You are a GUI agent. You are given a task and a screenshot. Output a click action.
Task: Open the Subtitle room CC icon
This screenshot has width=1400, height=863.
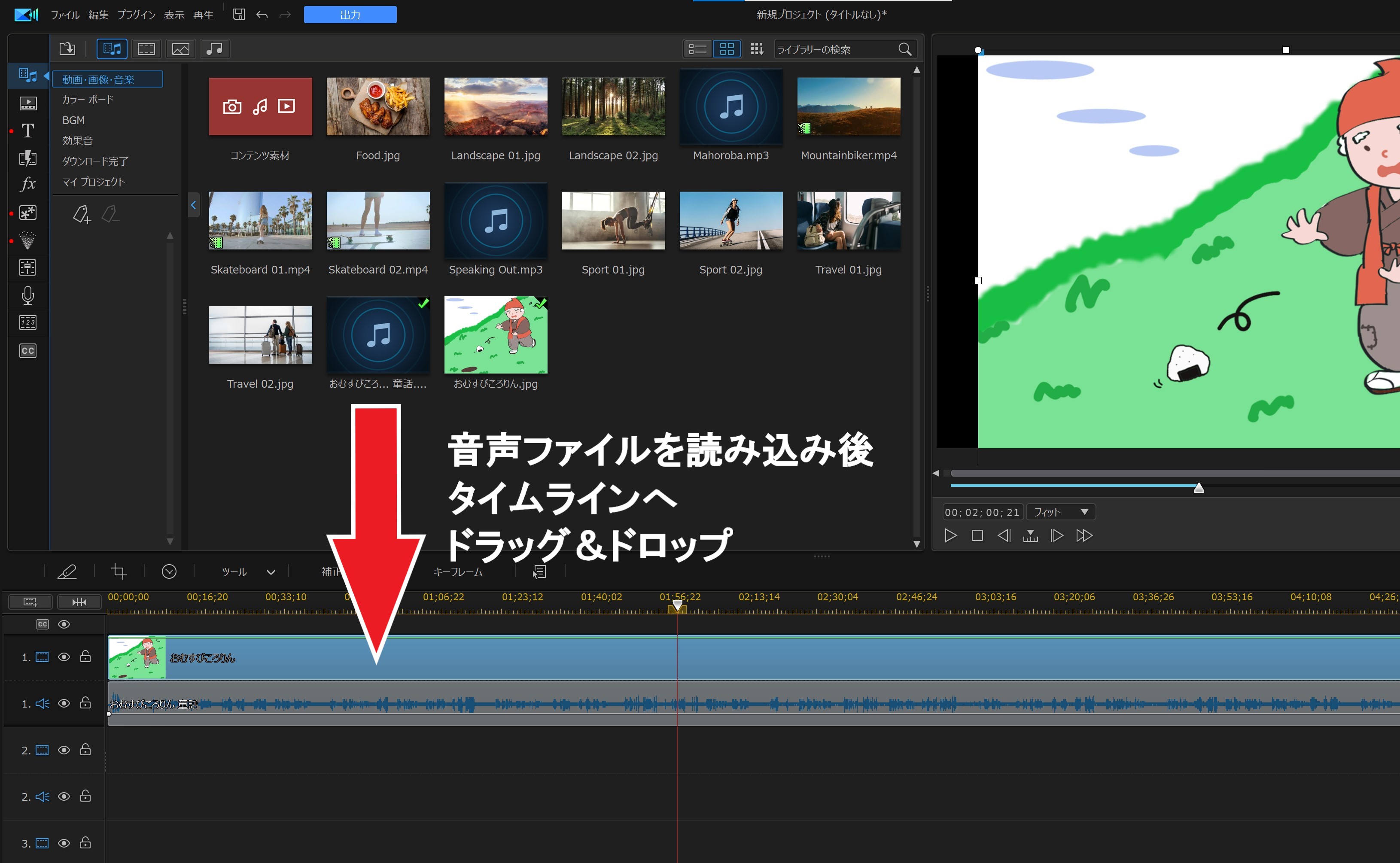tap(27, 350)
